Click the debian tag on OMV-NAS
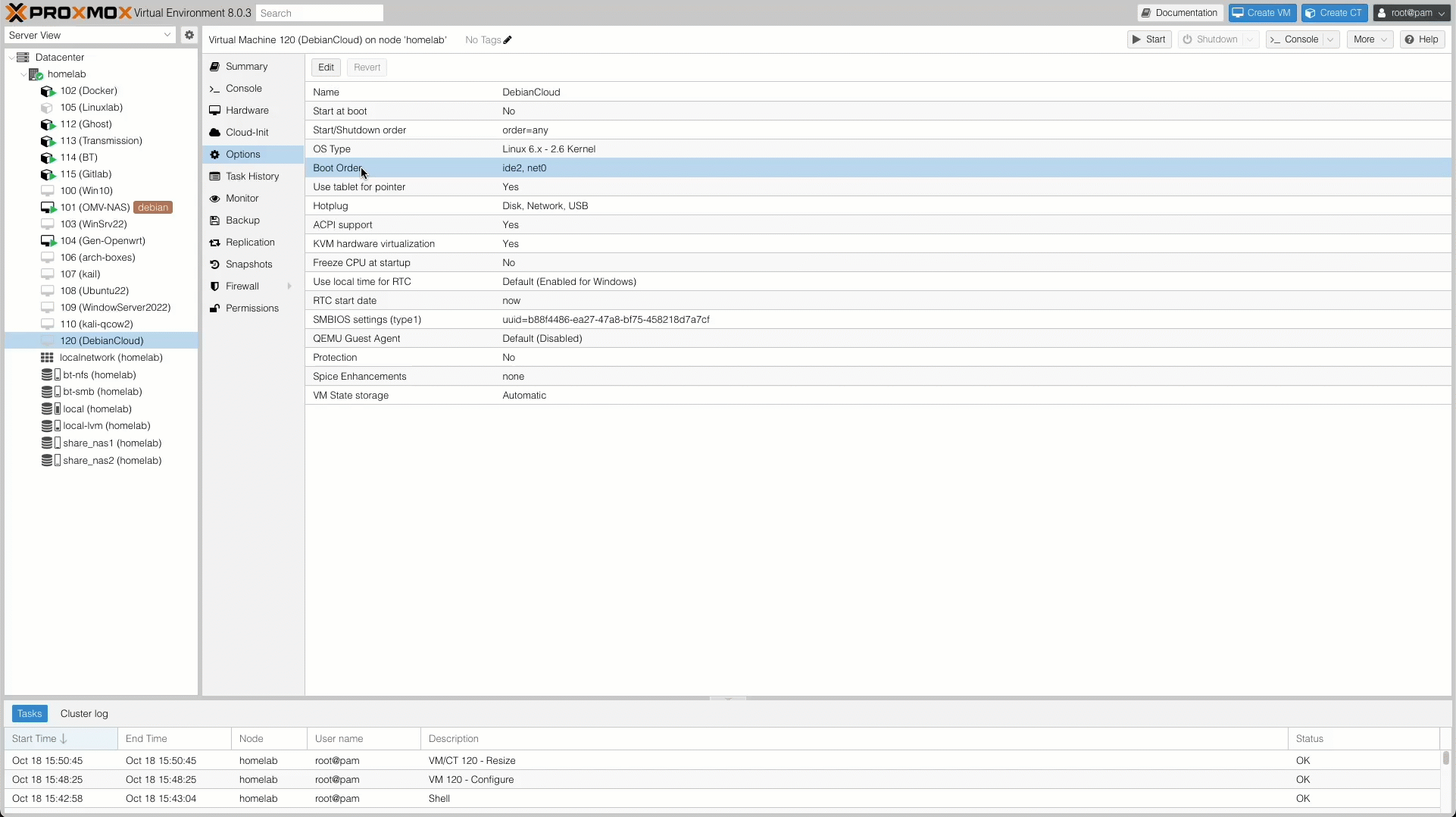1456x817 pixels. pos(153,208)
